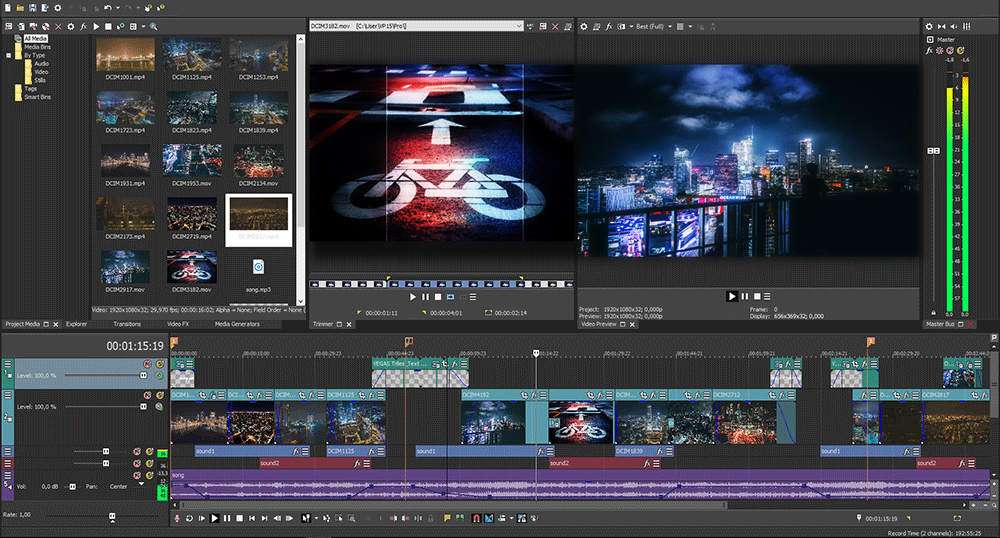Toggle auto crossfades icon beside the magnet
1000x538 pixels.
(489, 518)
